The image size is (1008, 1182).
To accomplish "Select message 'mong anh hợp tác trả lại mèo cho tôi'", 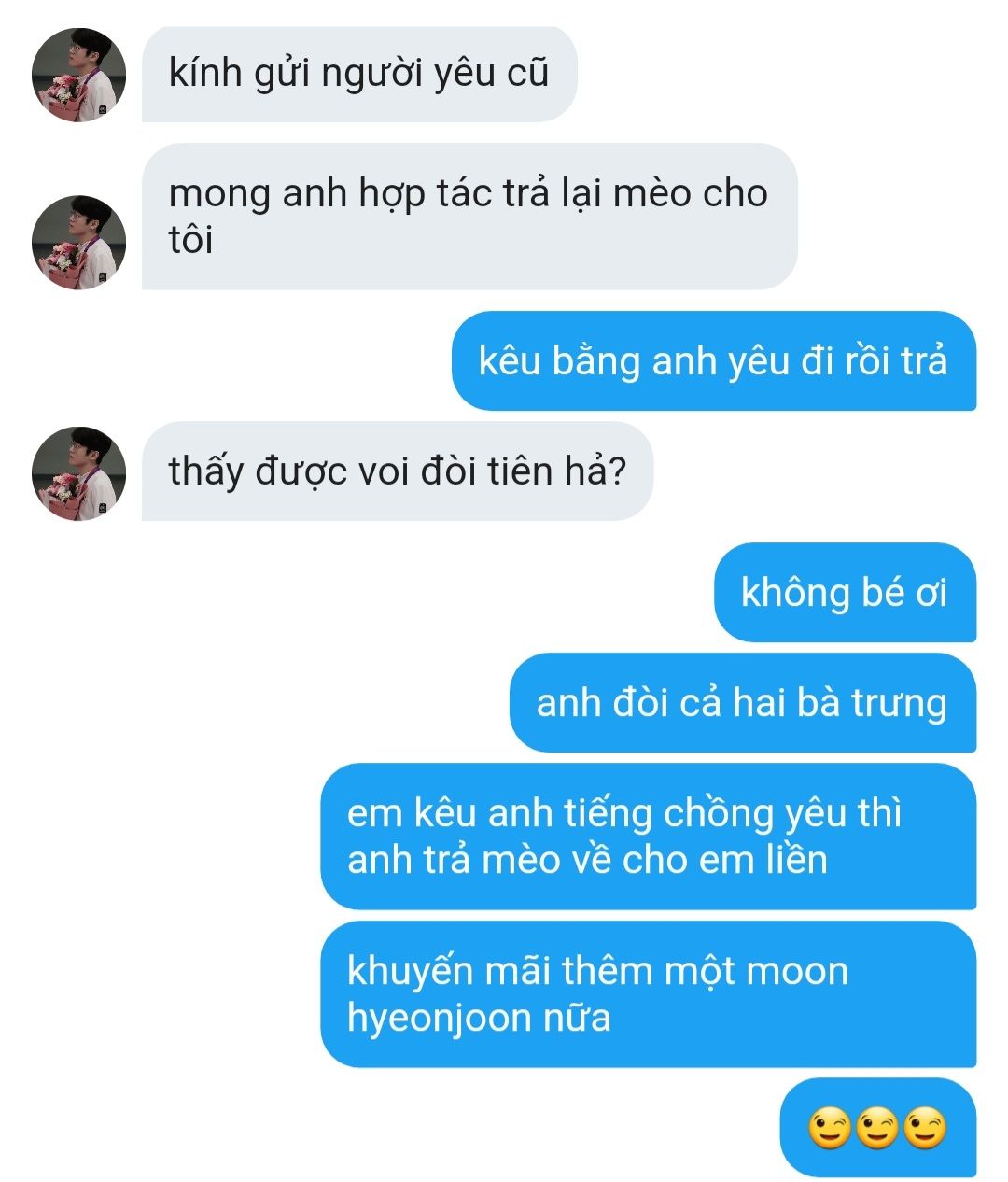I will coord(469,217).
